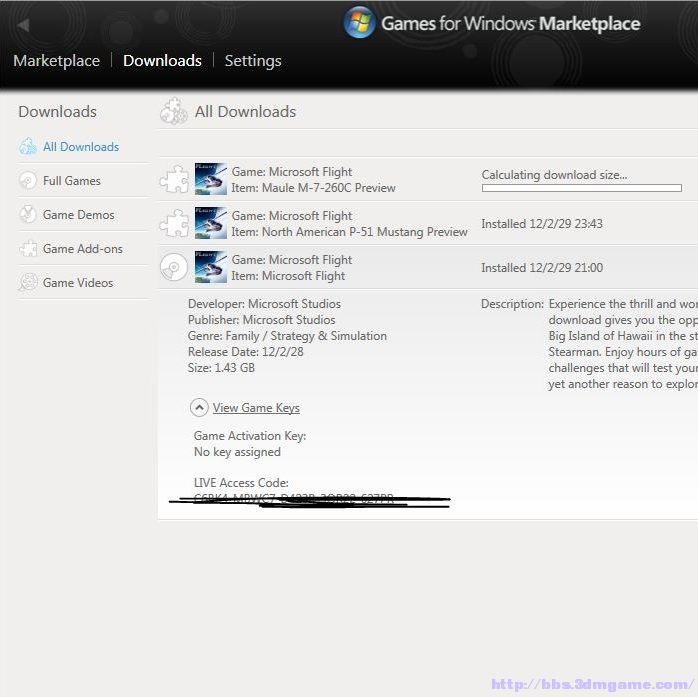Click the Genre: Family / Strategy & Simulation line

tap(287, 336)
